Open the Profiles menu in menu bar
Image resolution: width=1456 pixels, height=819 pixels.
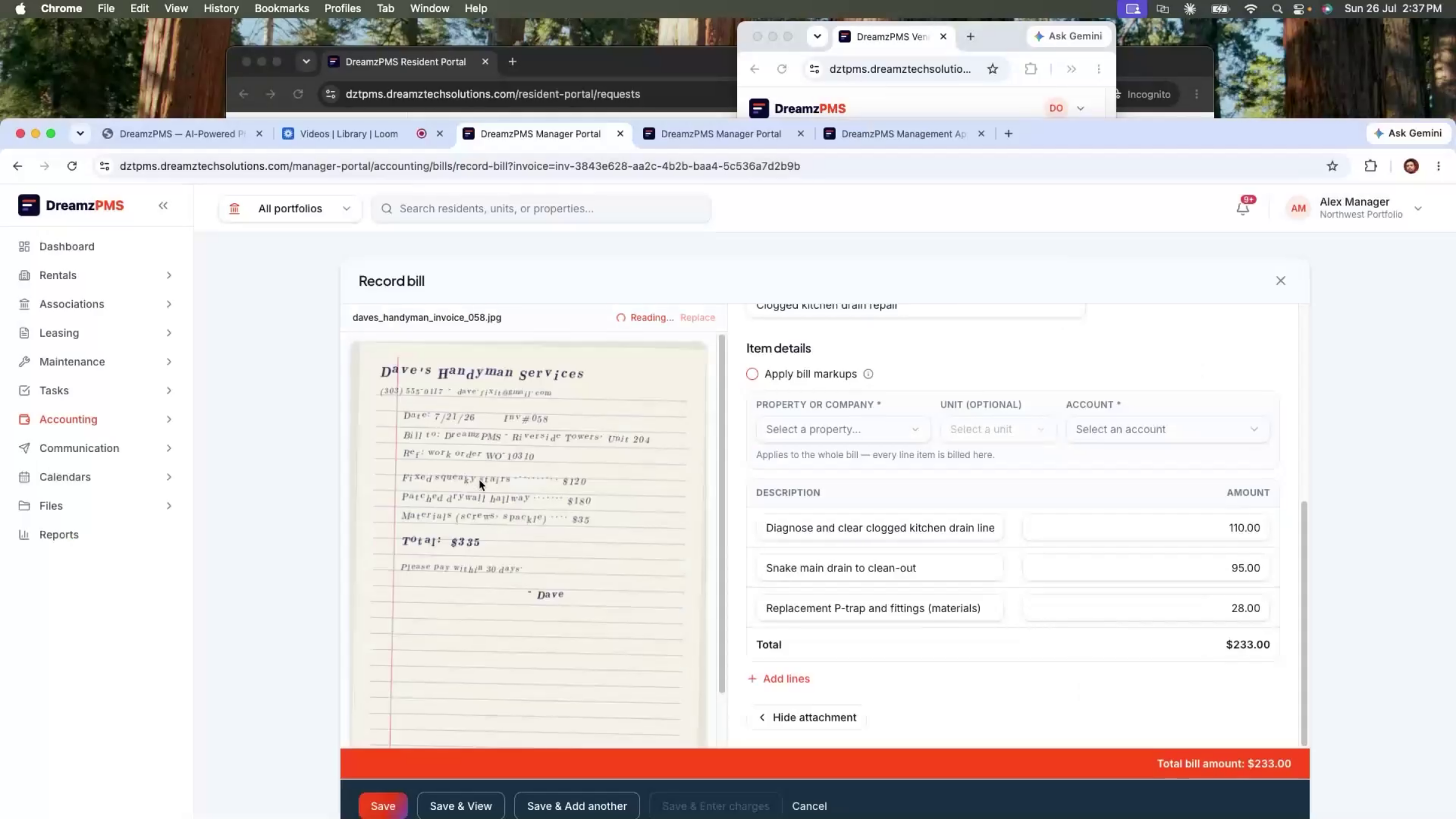(x=342, y=8)
